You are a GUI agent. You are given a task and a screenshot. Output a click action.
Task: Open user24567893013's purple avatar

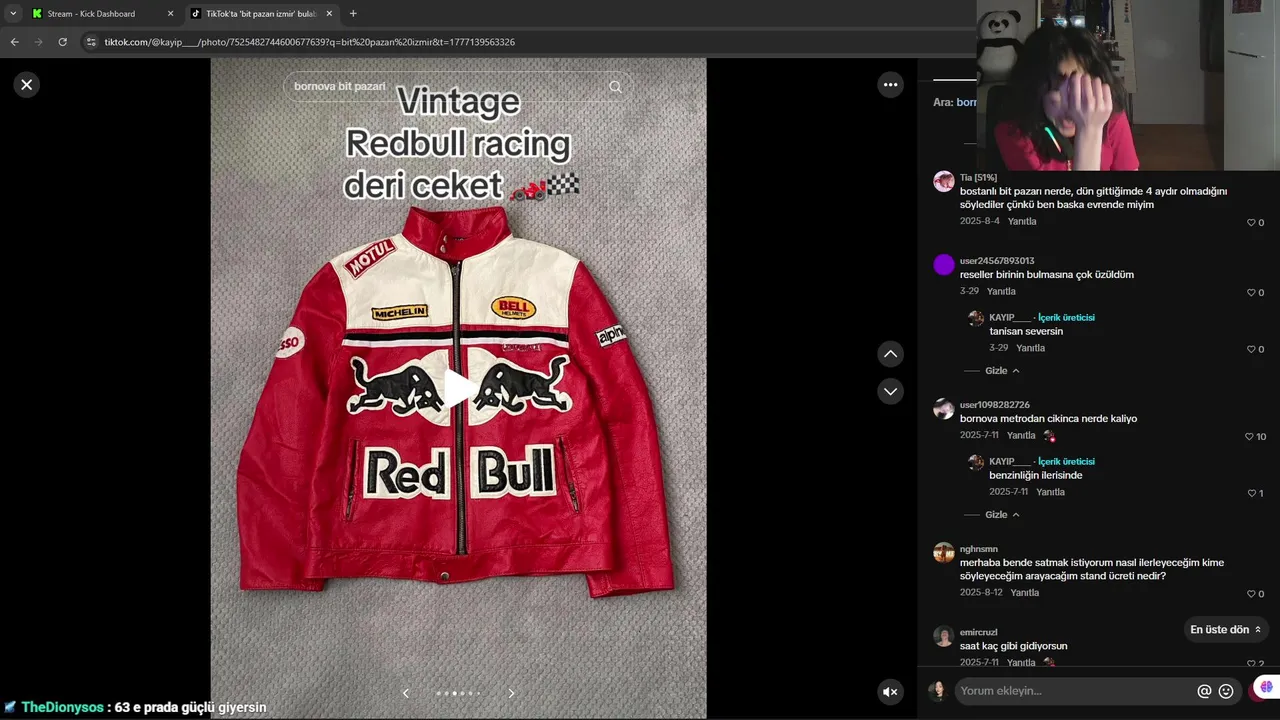click(943, 265)
